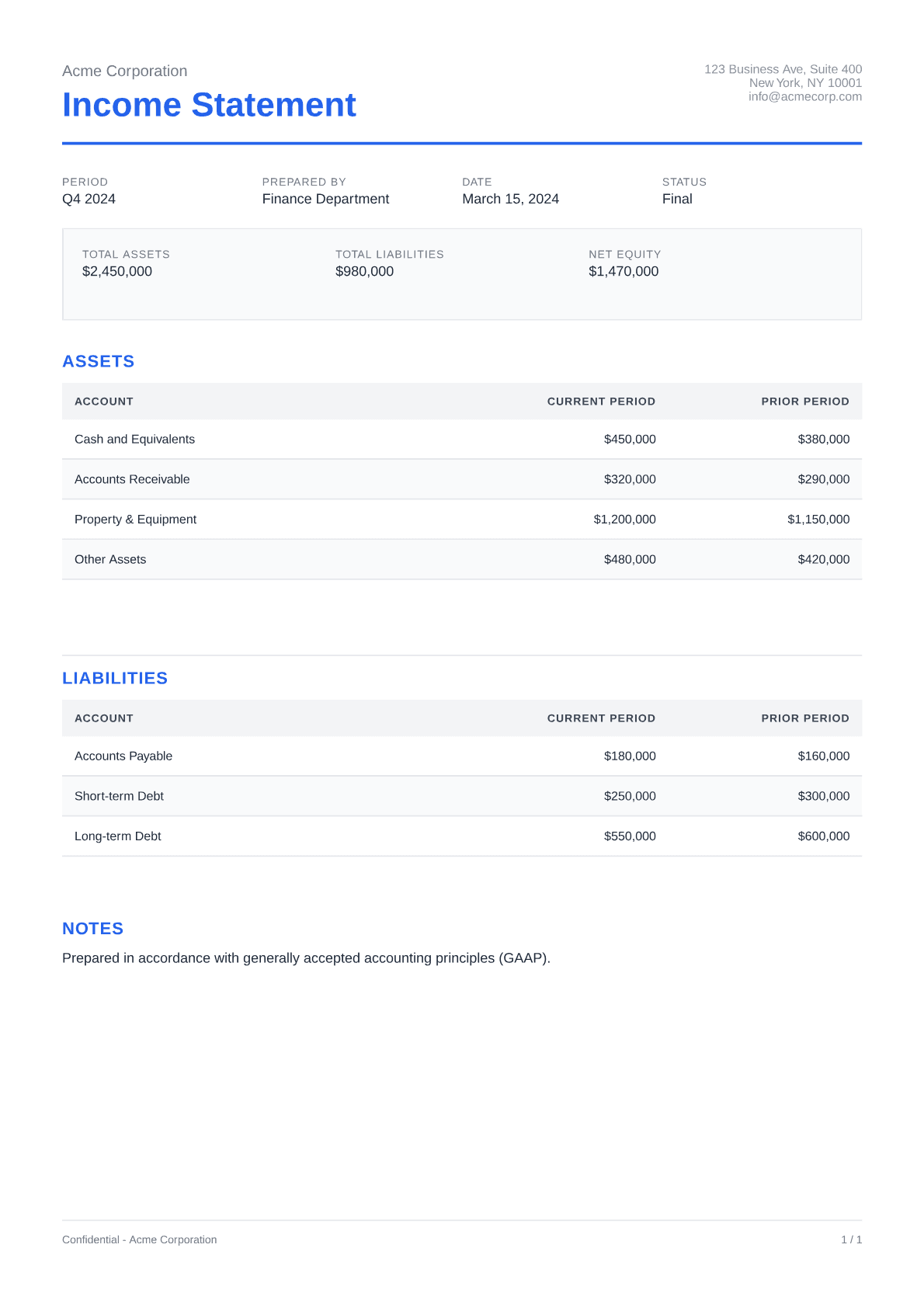Click Long-term Debt current value $550,000

pyautogui.click(x=630, y=836)
